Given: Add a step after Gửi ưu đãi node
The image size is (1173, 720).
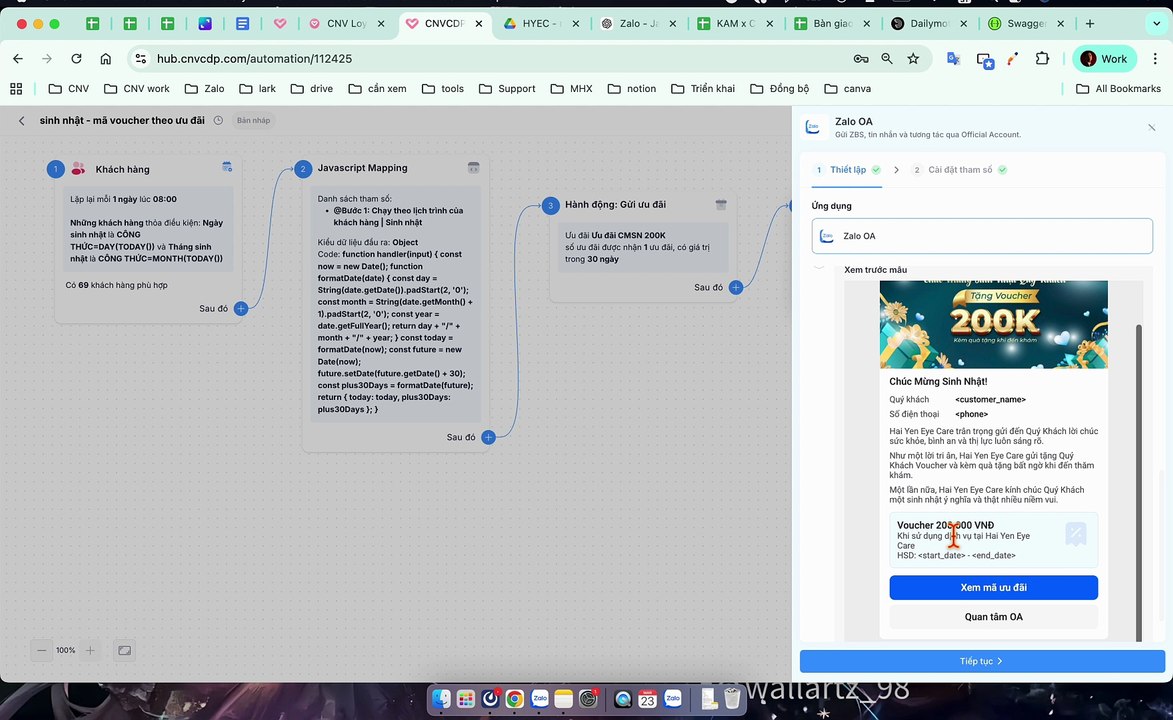Looking at the screenshot, I should [x=736, y=287].
